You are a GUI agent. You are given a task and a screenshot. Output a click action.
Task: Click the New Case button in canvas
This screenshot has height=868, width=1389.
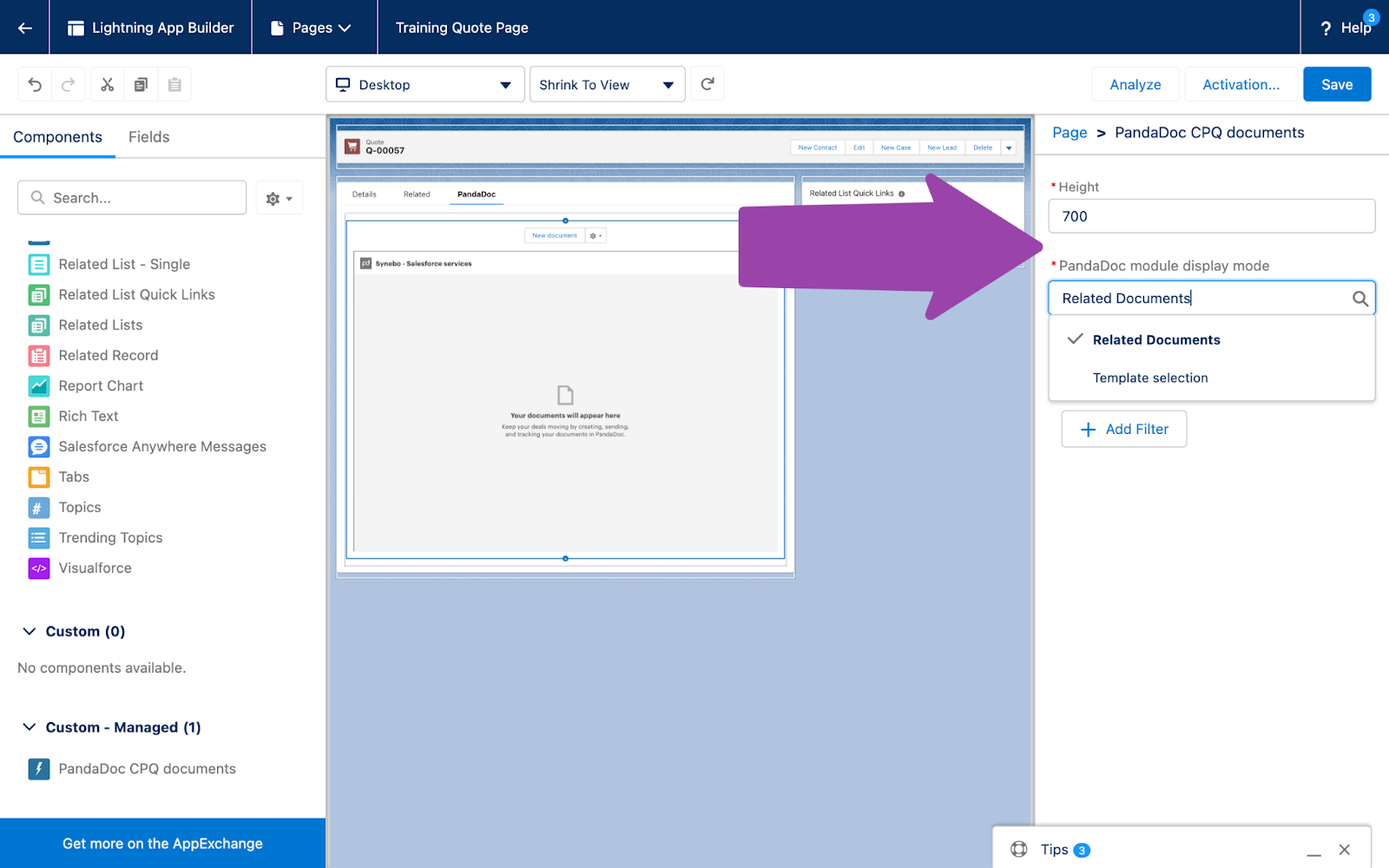[896, 148]
